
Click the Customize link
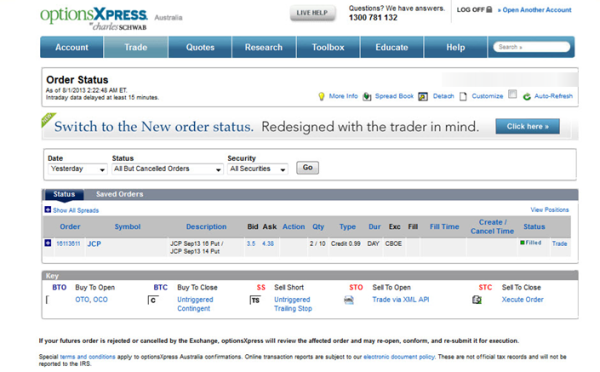[x=487, y=96]
